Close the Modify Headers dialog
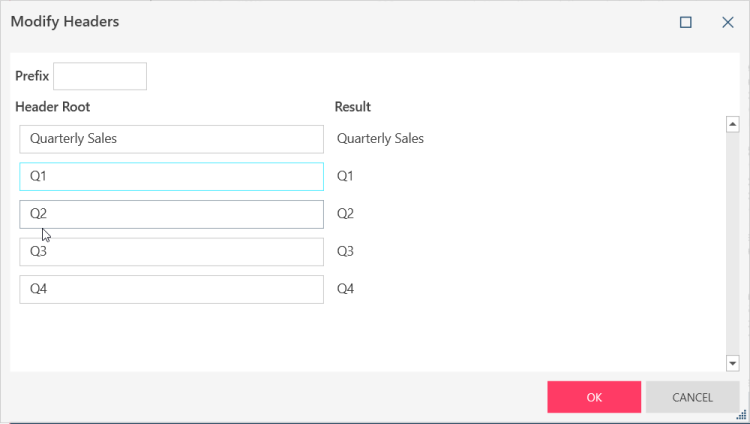The height and width of the screenshot is (424, 750). tap(727, 22)
